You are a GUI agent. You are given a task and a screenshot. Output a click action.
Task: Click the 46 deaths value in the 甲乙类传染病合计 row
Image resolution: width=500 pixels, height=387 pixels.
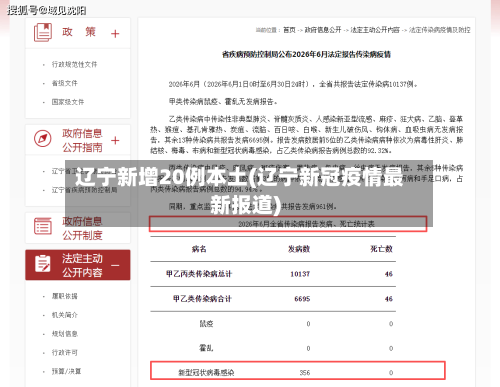389,299
